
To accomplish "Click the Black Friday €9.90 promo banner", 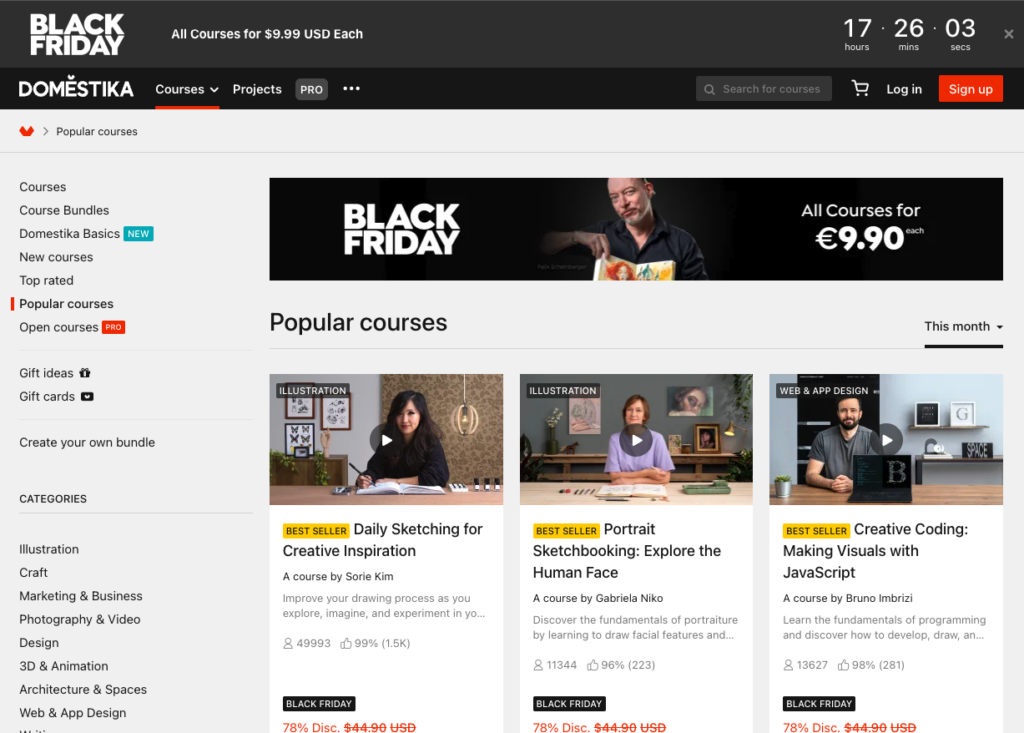I will [636, 229].
